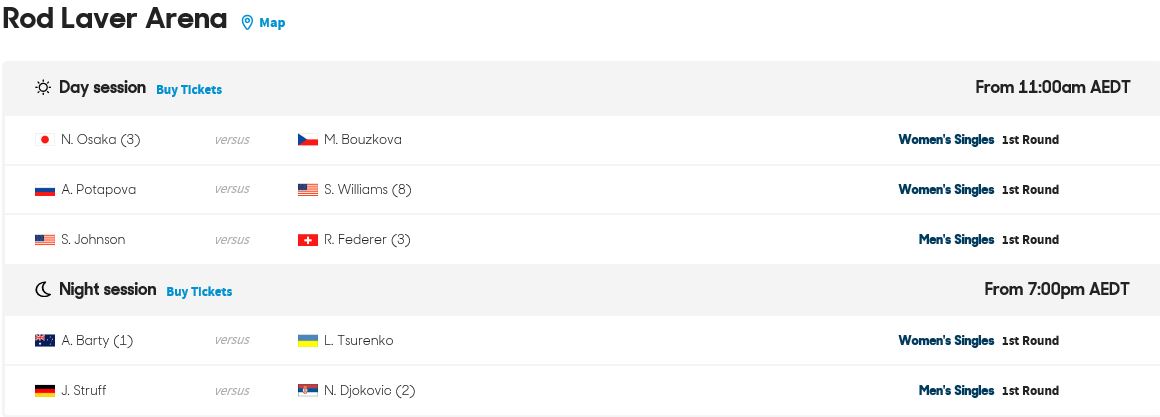
Task: Click the Day session sun icon
Action: 43,88
